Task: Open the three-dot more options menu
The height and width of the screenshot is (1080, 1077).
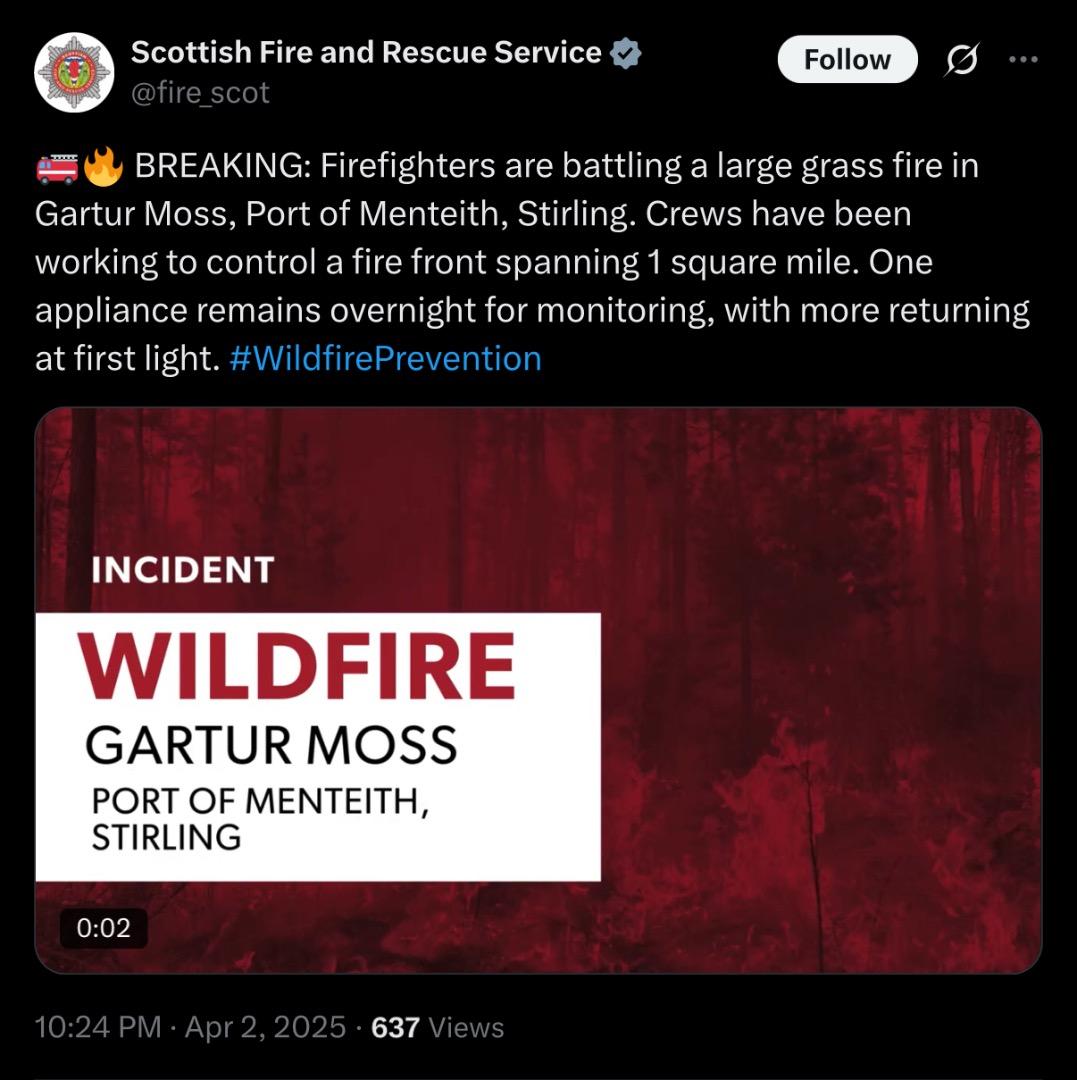Action: point(1023,60)
